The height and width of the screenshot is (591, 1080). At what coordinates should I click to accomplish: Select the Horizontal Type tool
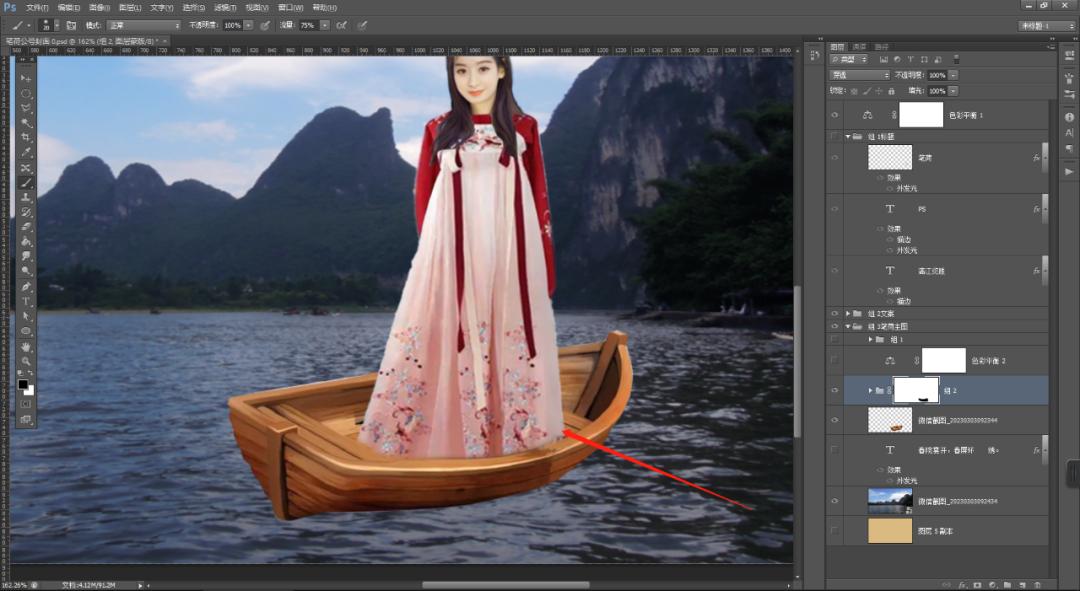[x=25, y=301]
